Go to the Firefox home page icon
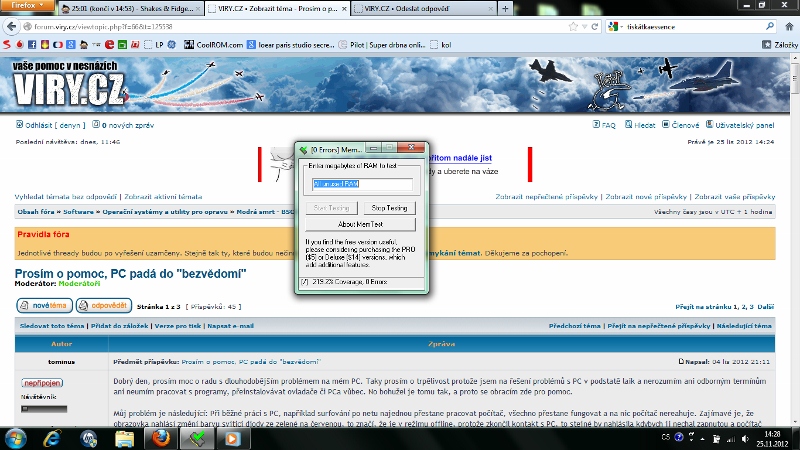Image resolution: width=800 pixels, height=450 pixels. tap(789, 27)
